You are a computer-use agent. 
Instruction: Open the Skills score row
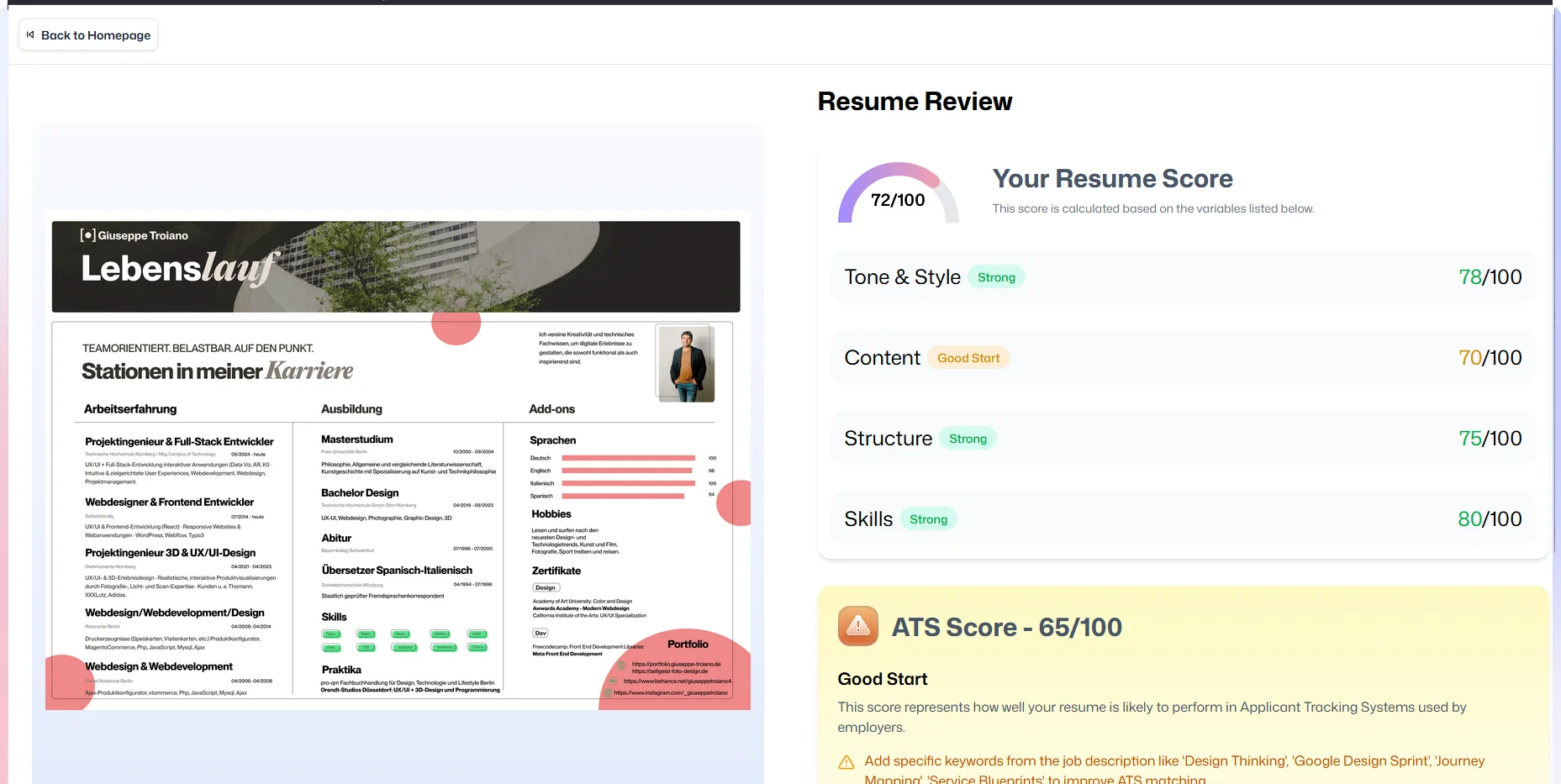pos(1182,519)
